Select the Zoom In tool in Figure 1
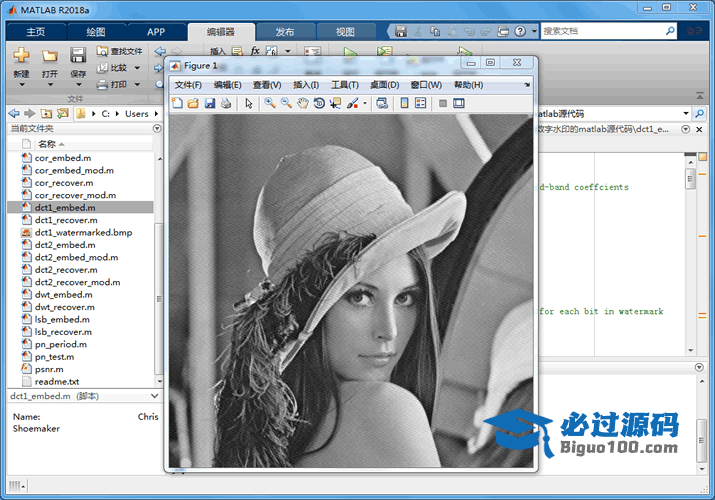Viewport: 715px width, 500px height. click(x=270, y=103)
